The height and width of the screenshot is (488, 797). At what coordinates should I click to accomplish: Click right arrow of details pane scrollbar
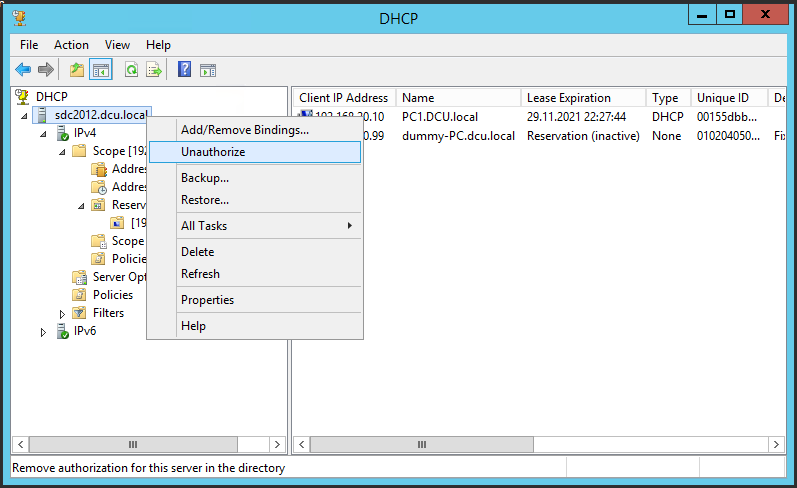775,444
